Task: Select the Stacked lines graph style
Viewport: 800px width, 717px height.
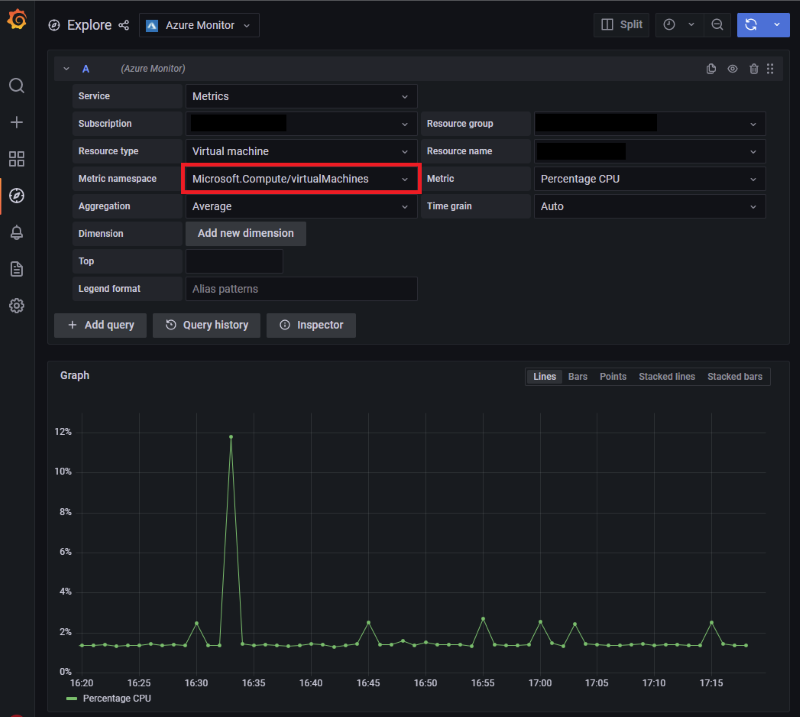Action: pos(667,377)
